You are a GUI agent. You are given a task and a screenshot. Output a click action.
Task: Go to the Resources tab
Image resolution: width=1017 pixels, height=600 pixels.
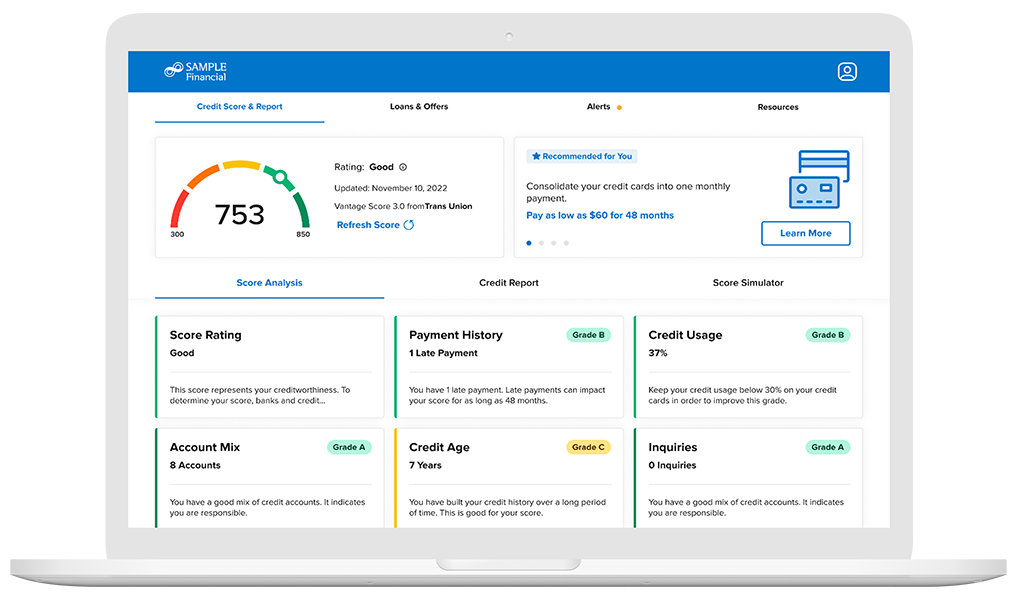pyautogui.click(x=777, y=107)
